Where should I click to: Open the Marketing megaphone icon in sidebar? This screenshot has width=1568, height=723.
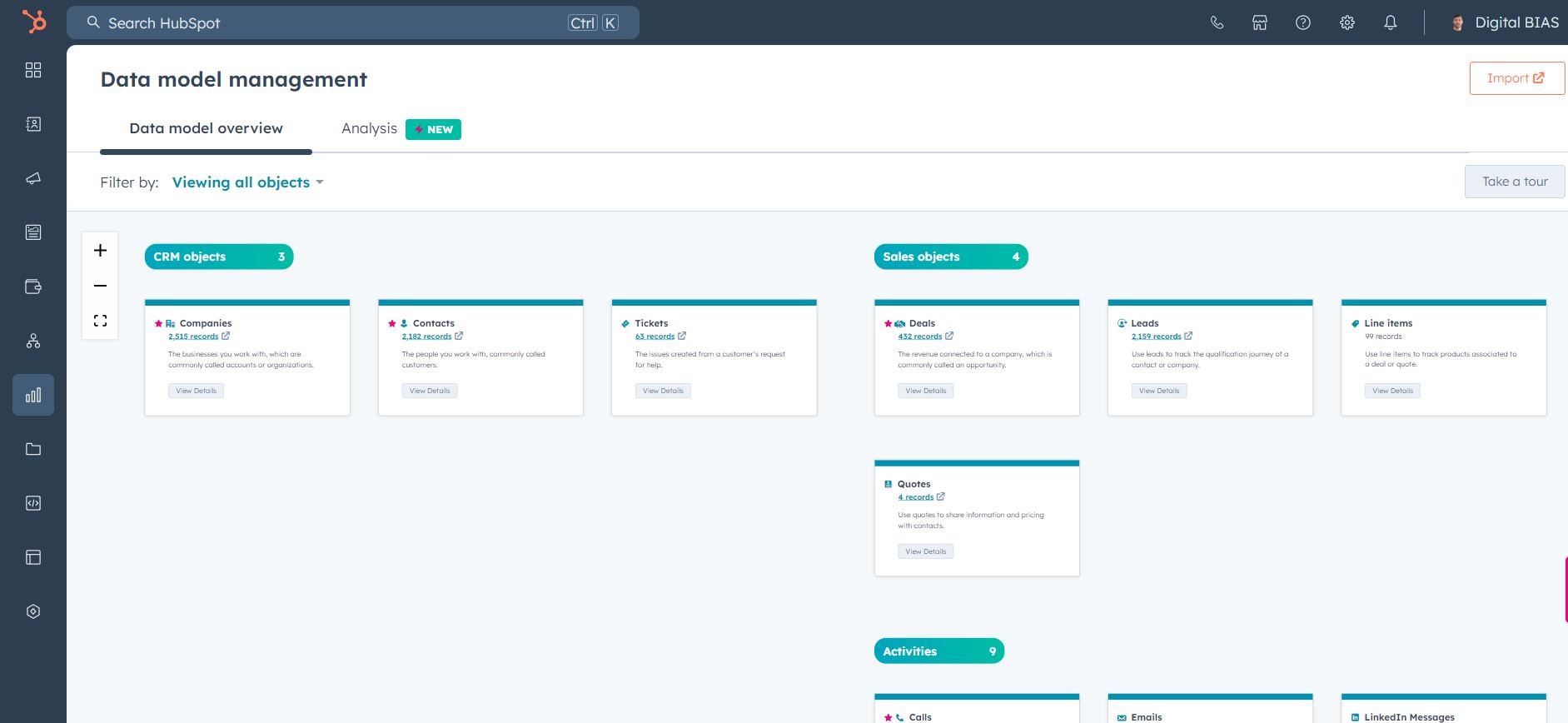tap(33, 178)
